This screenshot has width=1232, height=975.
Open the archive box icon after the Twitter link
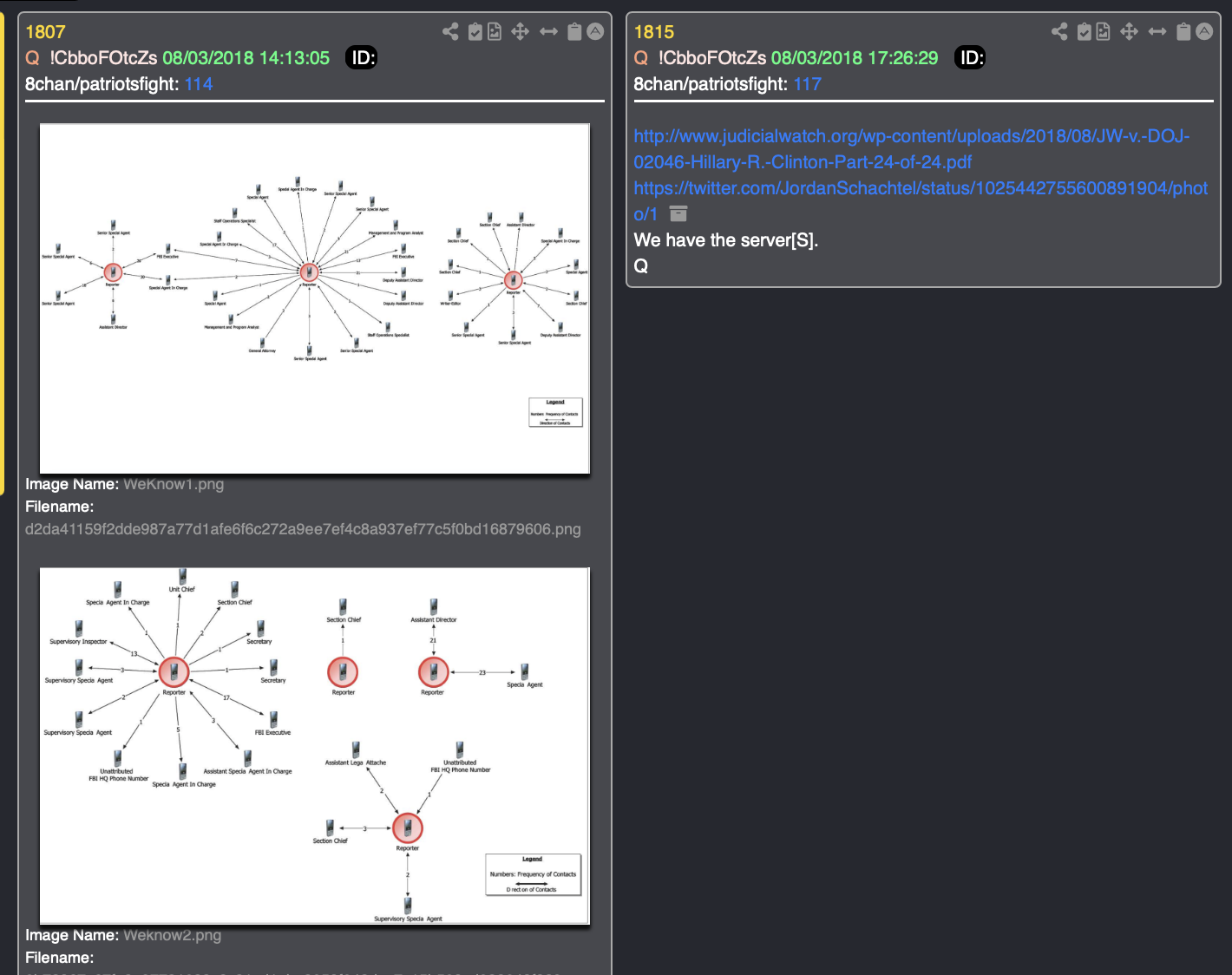point(678,213)
